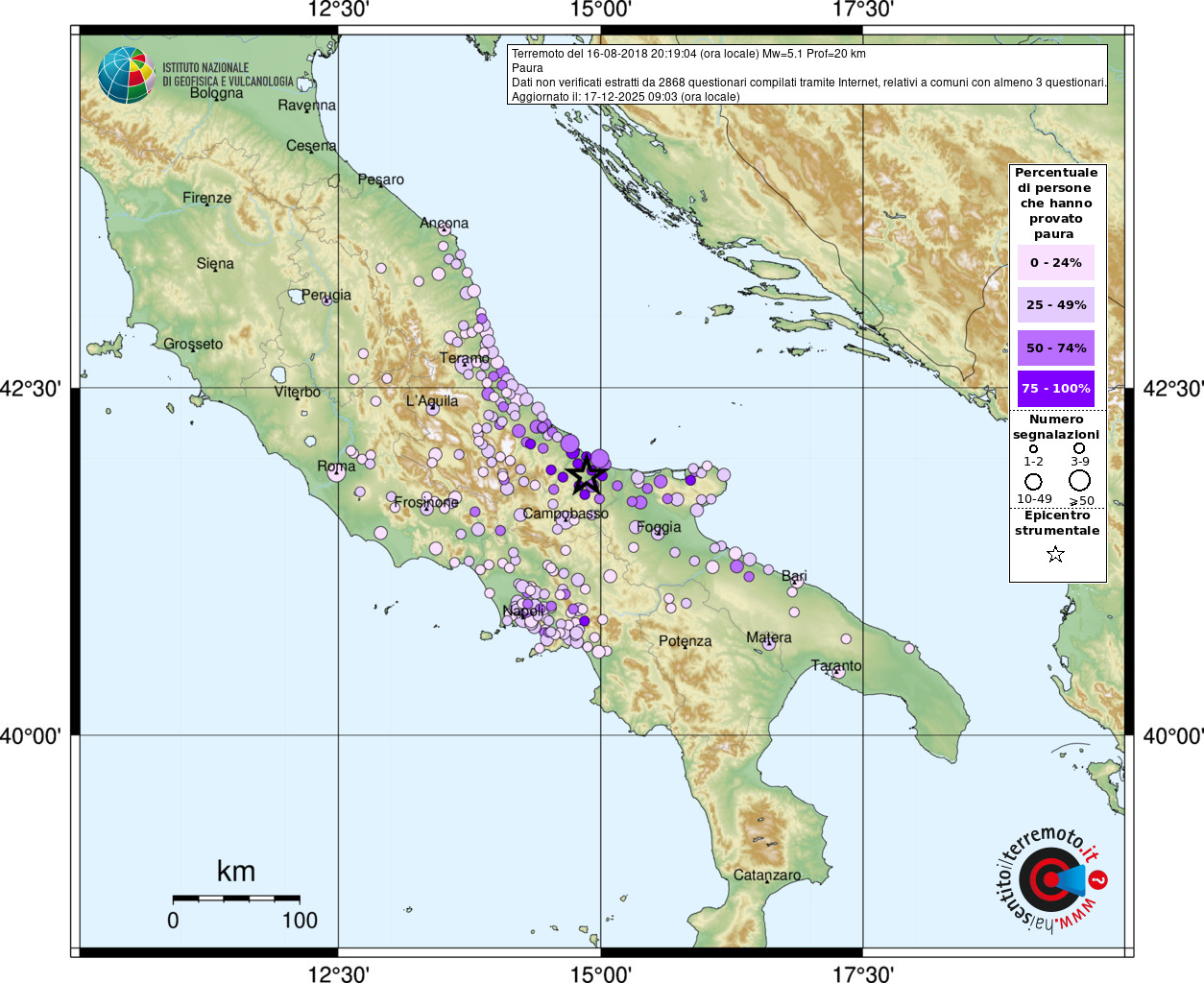Click the earthquake title line with Mw=5.1

tap(688, 54)
